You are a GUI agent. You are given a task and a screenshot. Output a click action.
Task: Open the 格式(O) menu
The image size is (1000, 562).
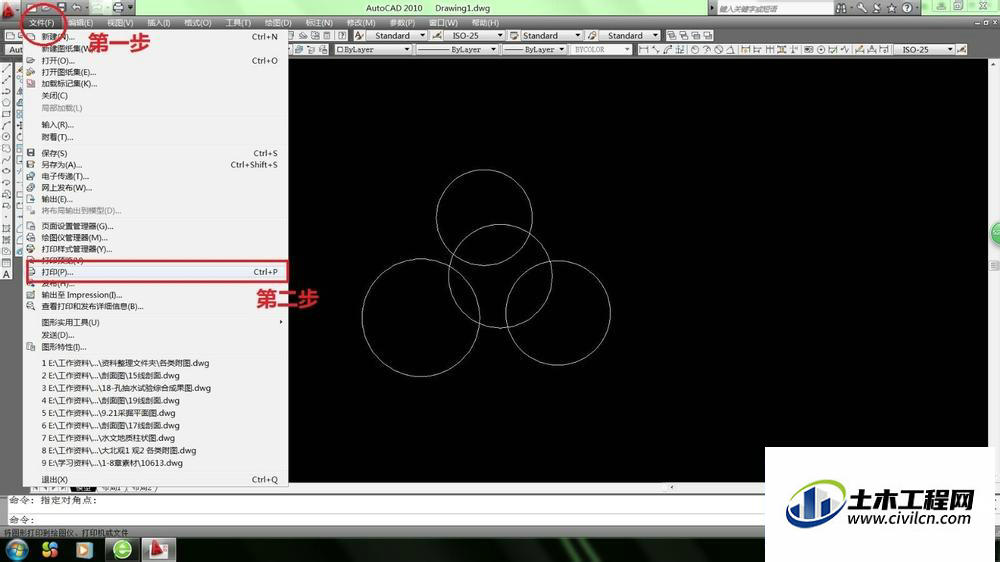coord(198,23)
